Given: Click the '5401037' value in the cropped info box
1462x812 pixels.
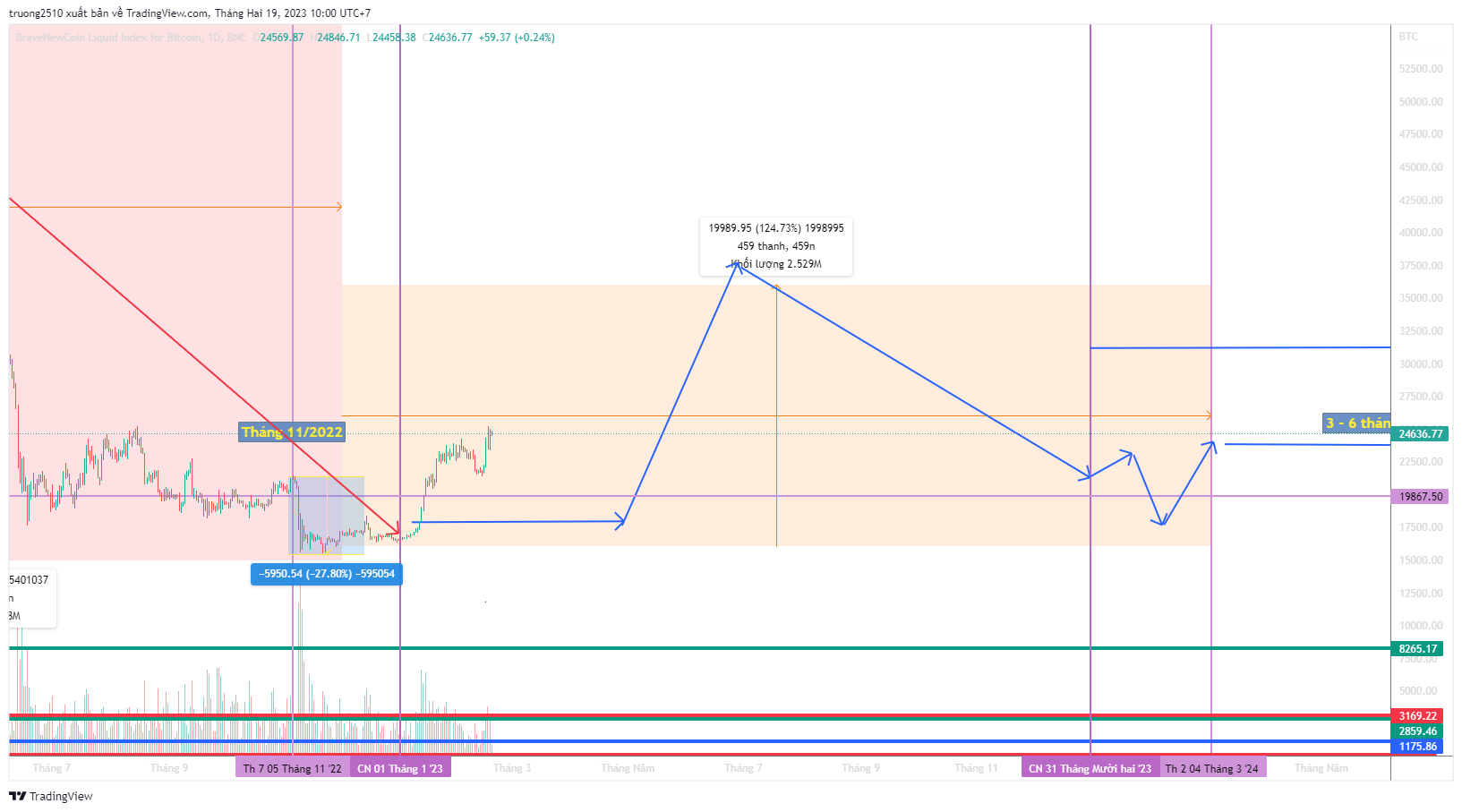Looking at the screenshot, I should [29, 580].
